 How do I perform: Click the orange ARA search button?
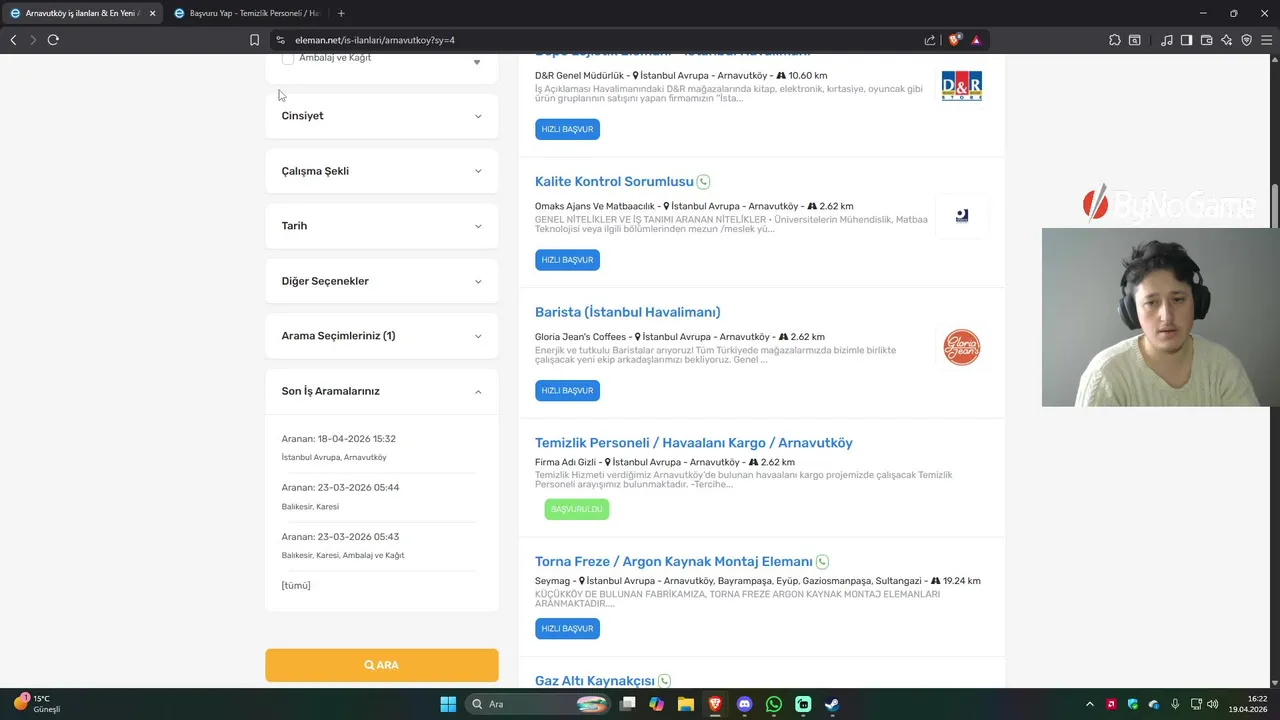tap(381, 665)
